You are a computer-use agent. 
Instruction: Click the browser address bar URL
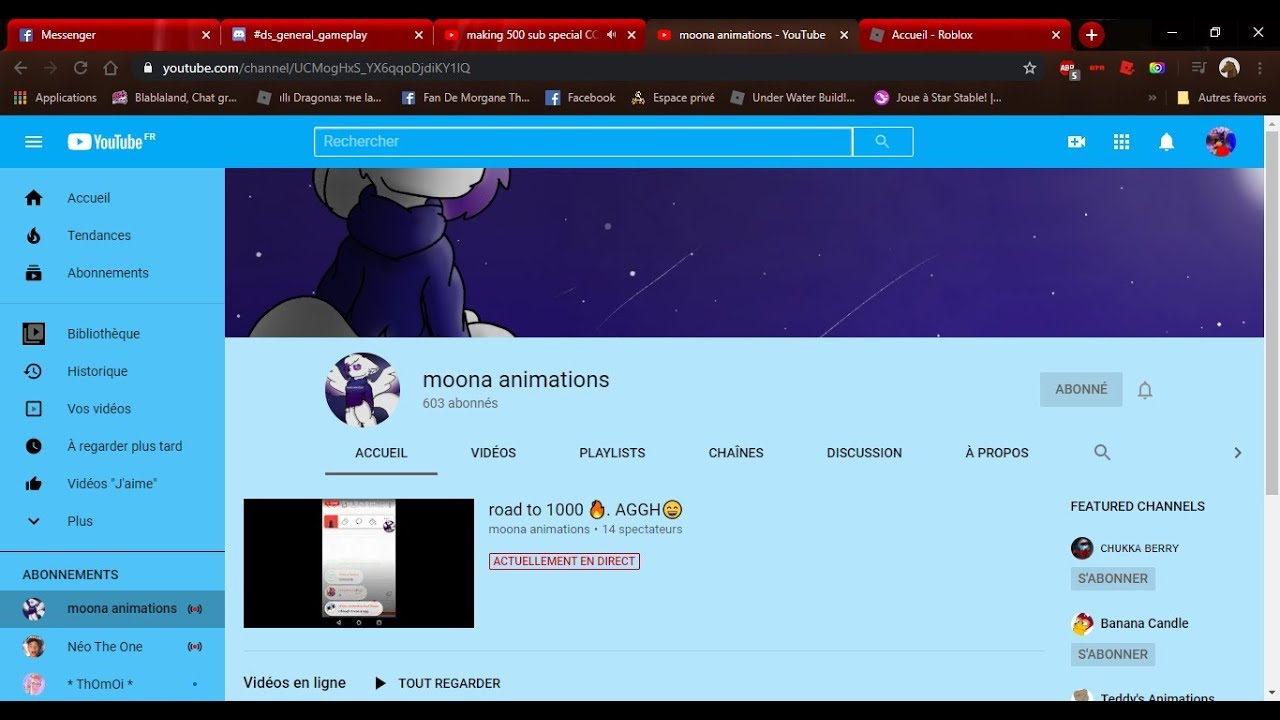316,68
